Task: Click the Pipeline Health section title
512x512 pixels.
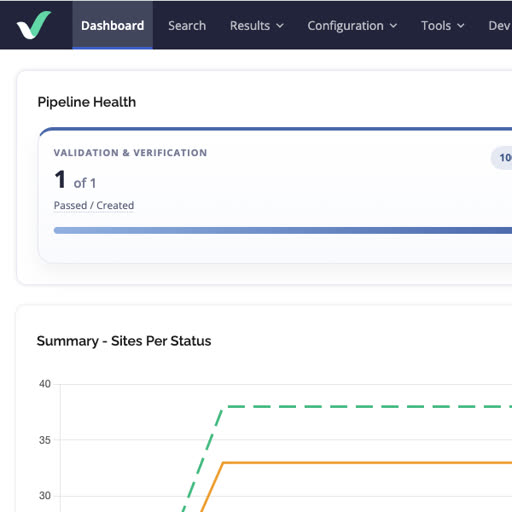Action: point(87,102)
